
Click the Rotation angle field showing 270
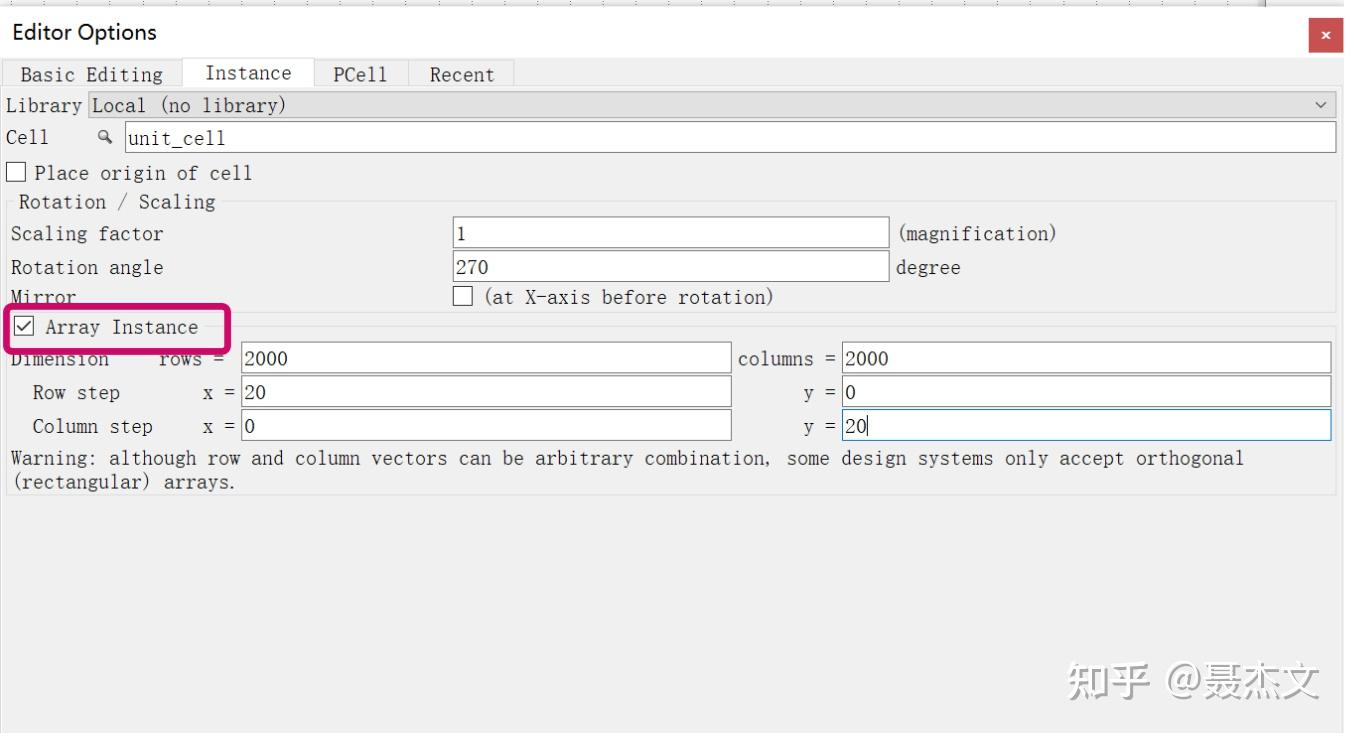pos(670,267)
